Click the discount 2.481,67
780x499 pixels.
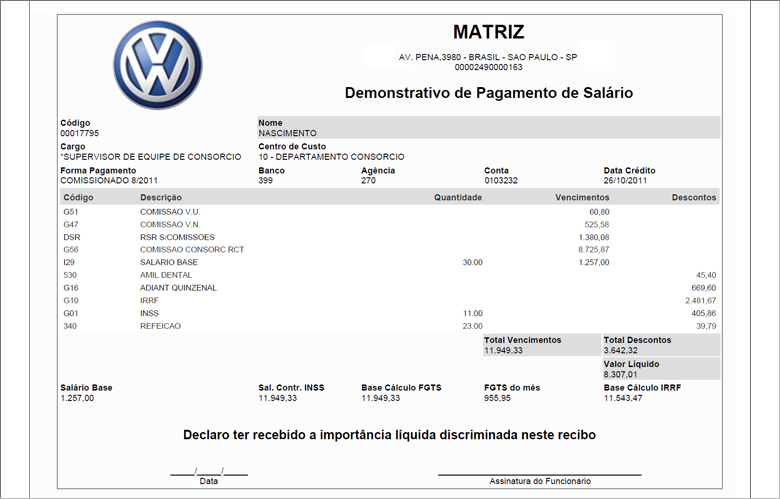[701, 300]
